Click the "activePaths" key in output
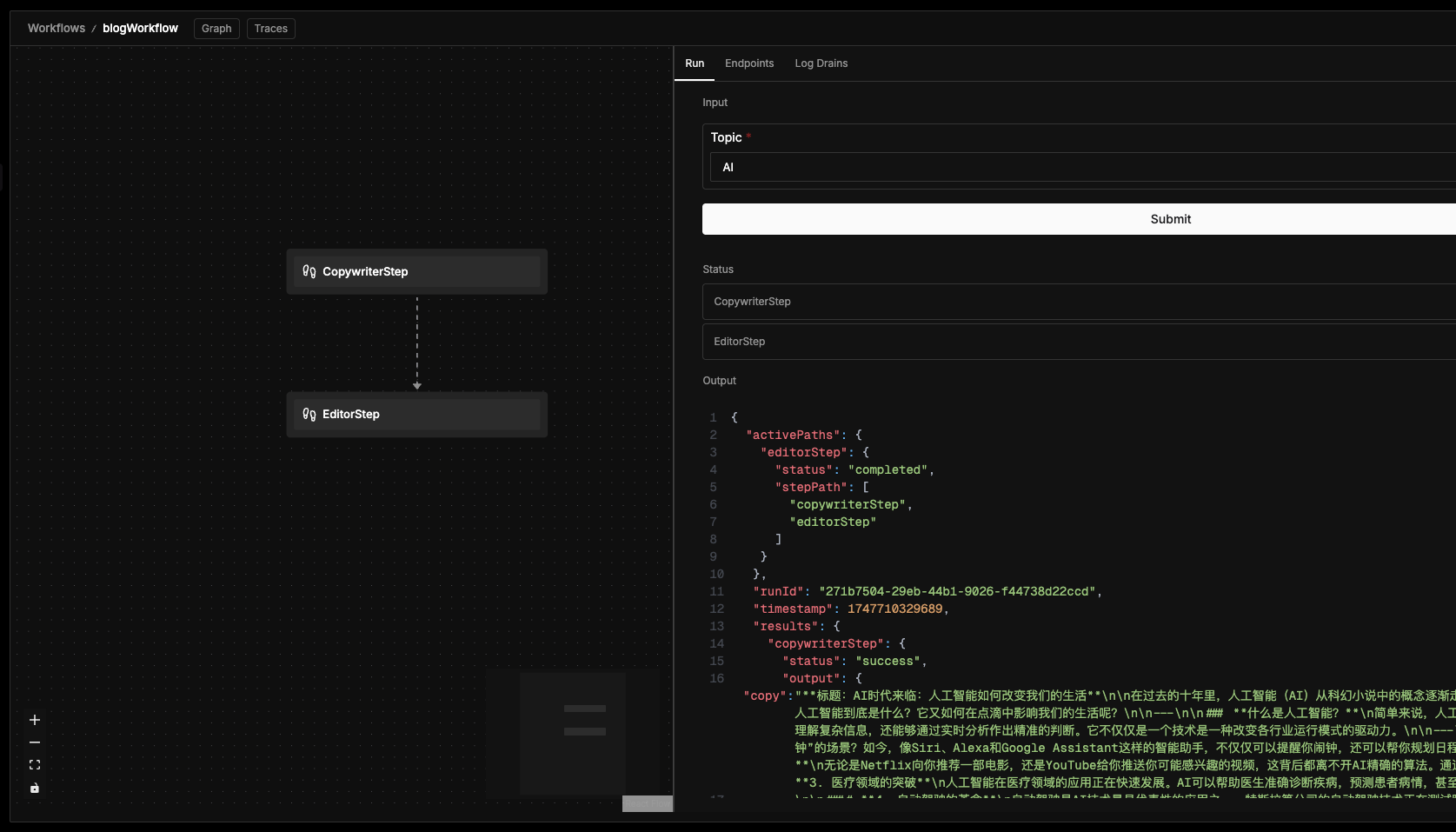This screenshot has width=1456, height=832. pyautogui.click(x=793, y=435)
